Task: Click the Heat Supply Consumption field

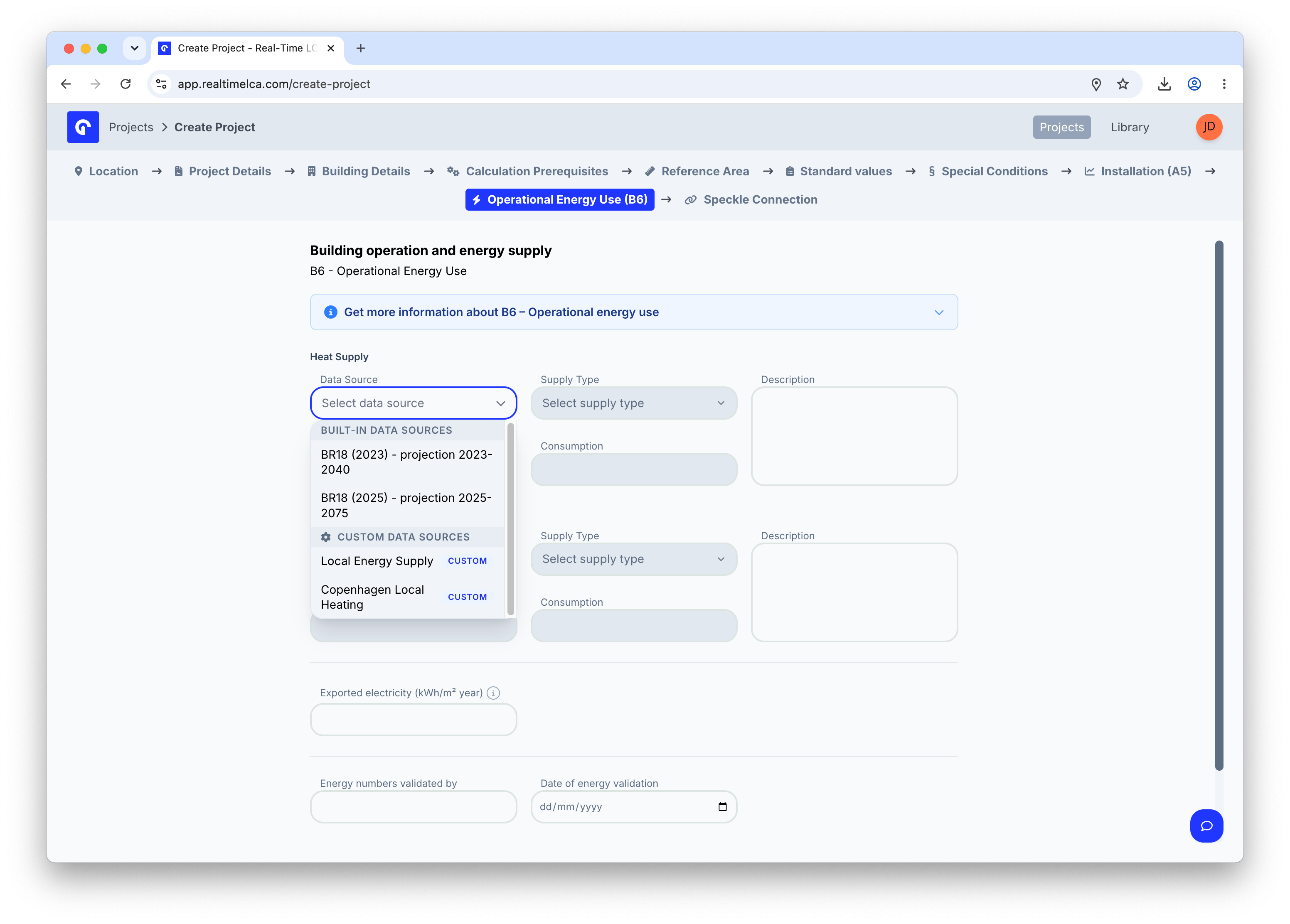Action: pyautogui.click(x=634, y=469)
